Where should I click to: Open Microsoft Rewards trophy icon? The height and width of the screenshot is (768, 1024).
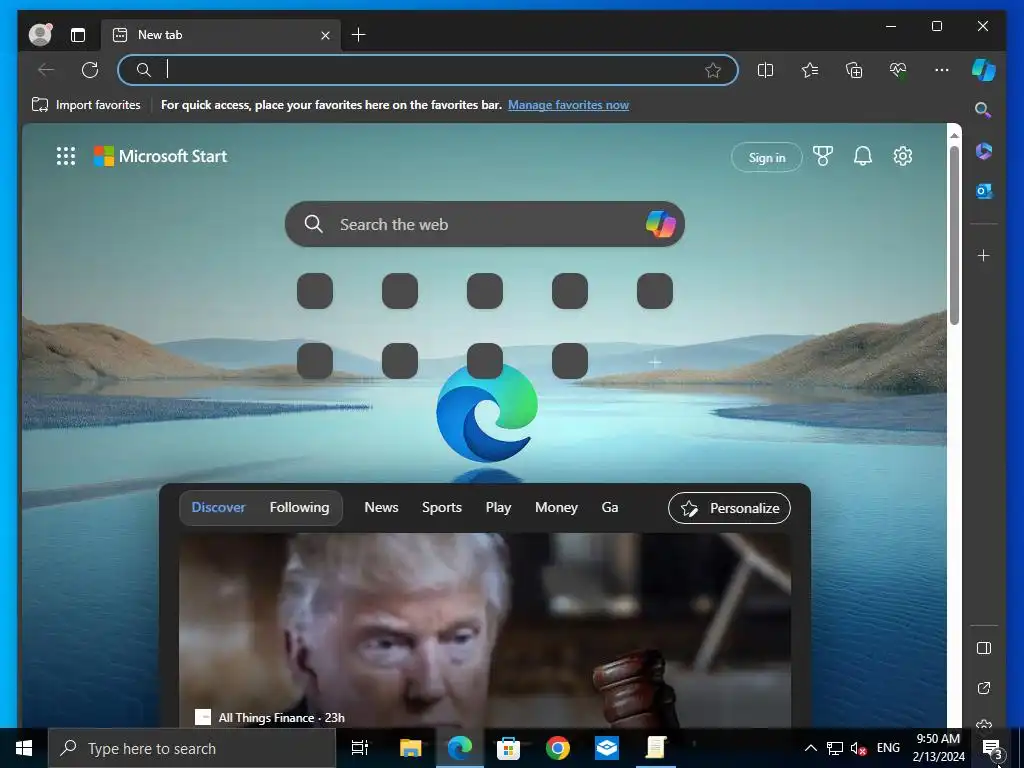(823, 156)
